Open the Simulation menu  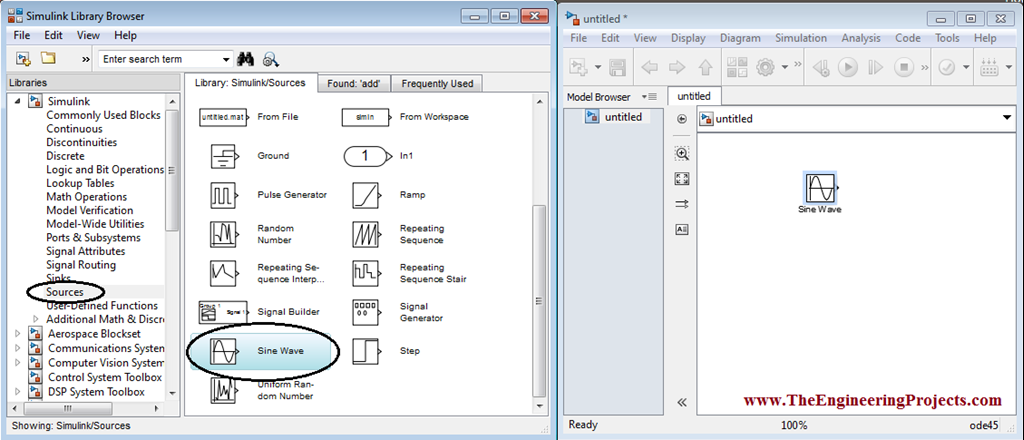click(x=800, y=38)
